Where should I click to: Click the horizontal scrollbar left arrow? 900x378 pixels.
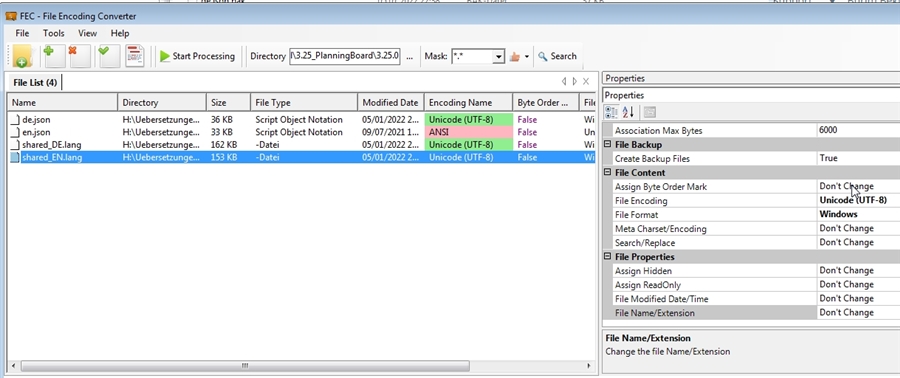(14, 366)
